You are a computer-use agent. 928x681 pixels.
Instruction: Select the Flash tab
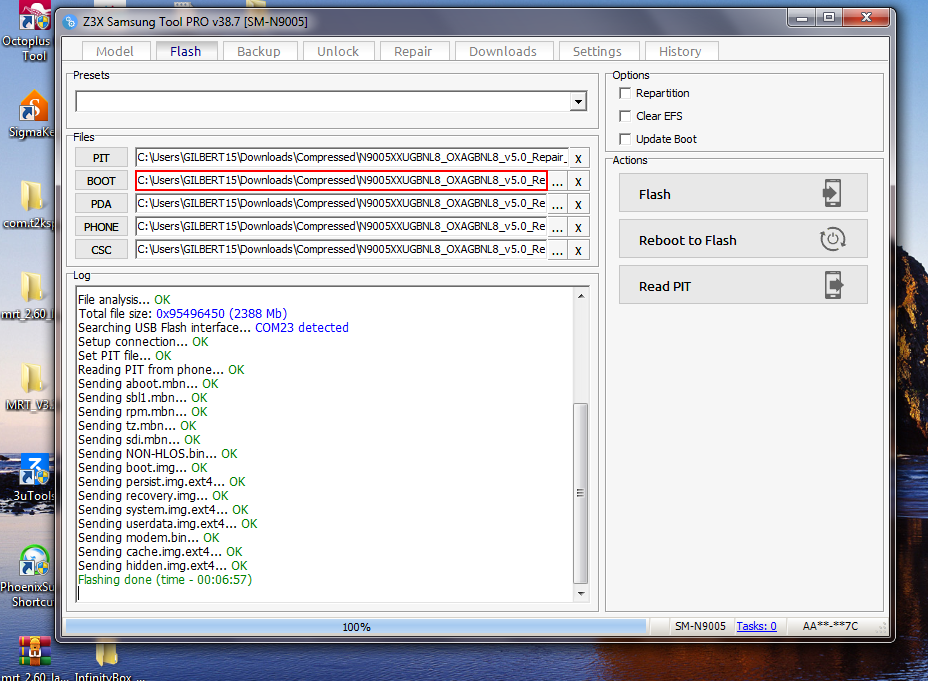tap(186, 51)
